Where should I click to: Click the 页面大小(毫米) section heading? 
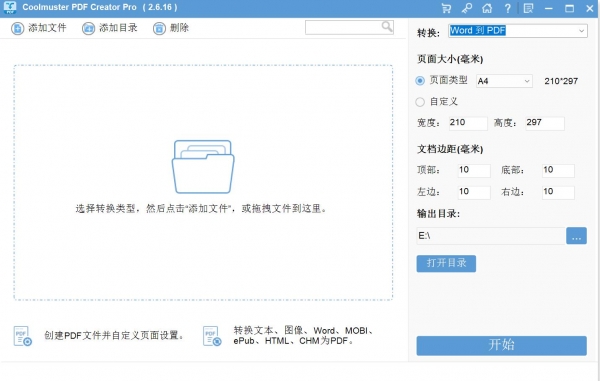click(450, 59)
